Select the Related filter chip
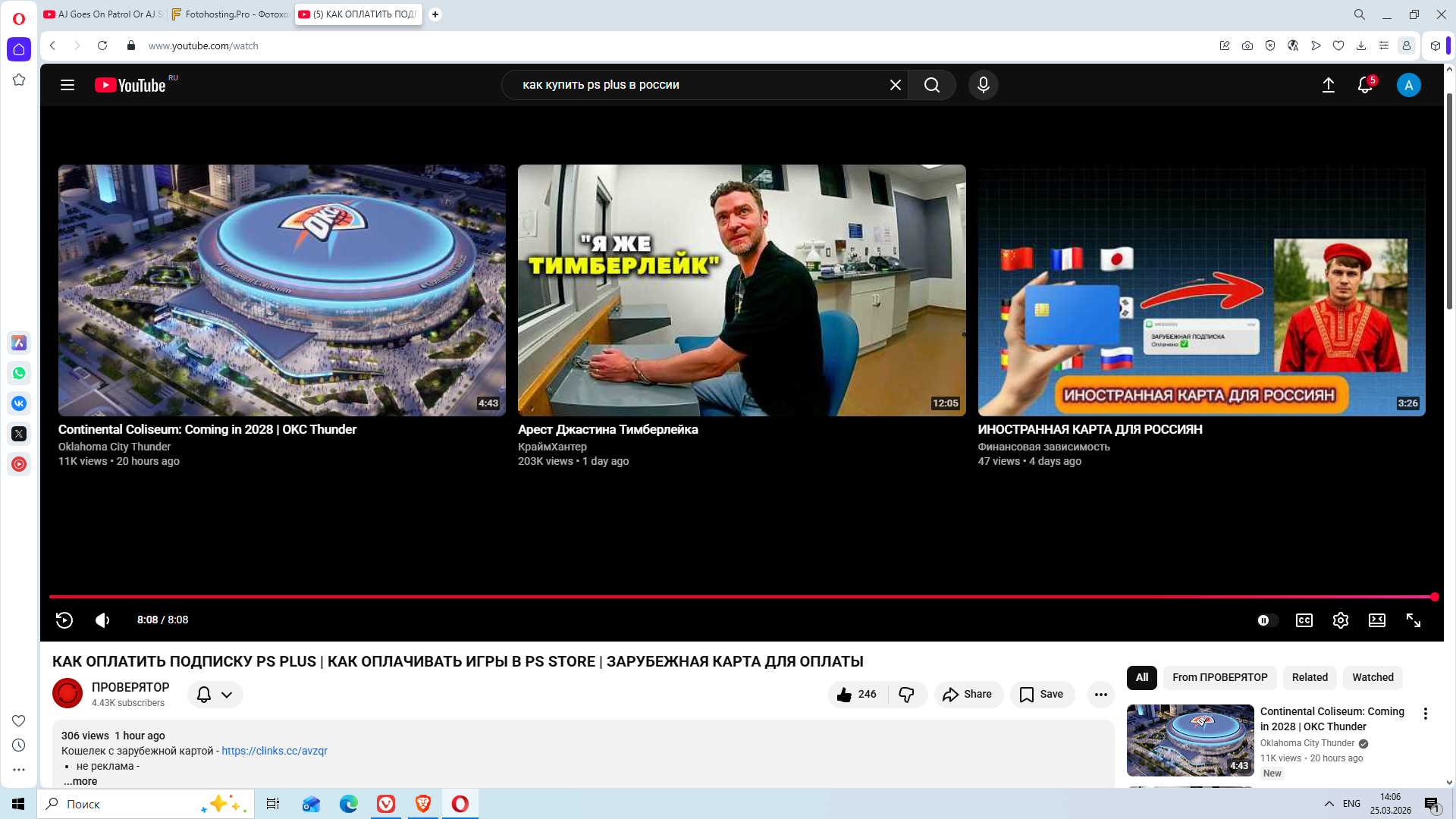The image size is (1456, 819). tap(1310, 678)
